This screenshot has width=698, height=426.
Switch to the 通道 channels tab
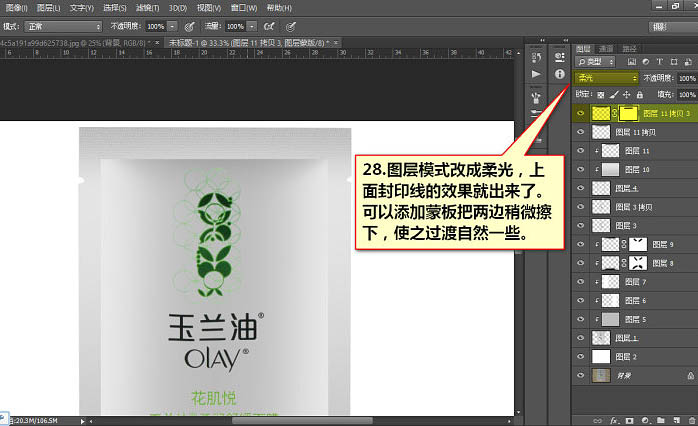(606, 49)
